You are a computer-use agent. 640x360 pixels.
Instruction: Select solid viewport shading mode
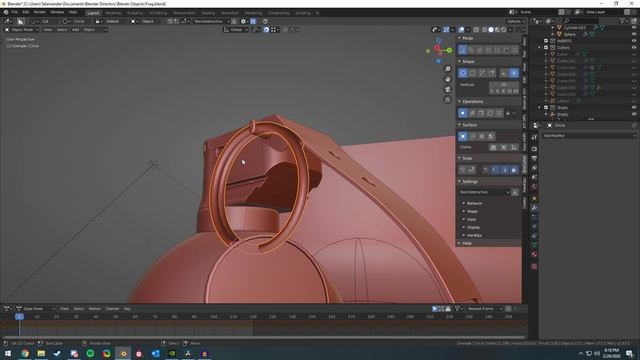[491, 30]
